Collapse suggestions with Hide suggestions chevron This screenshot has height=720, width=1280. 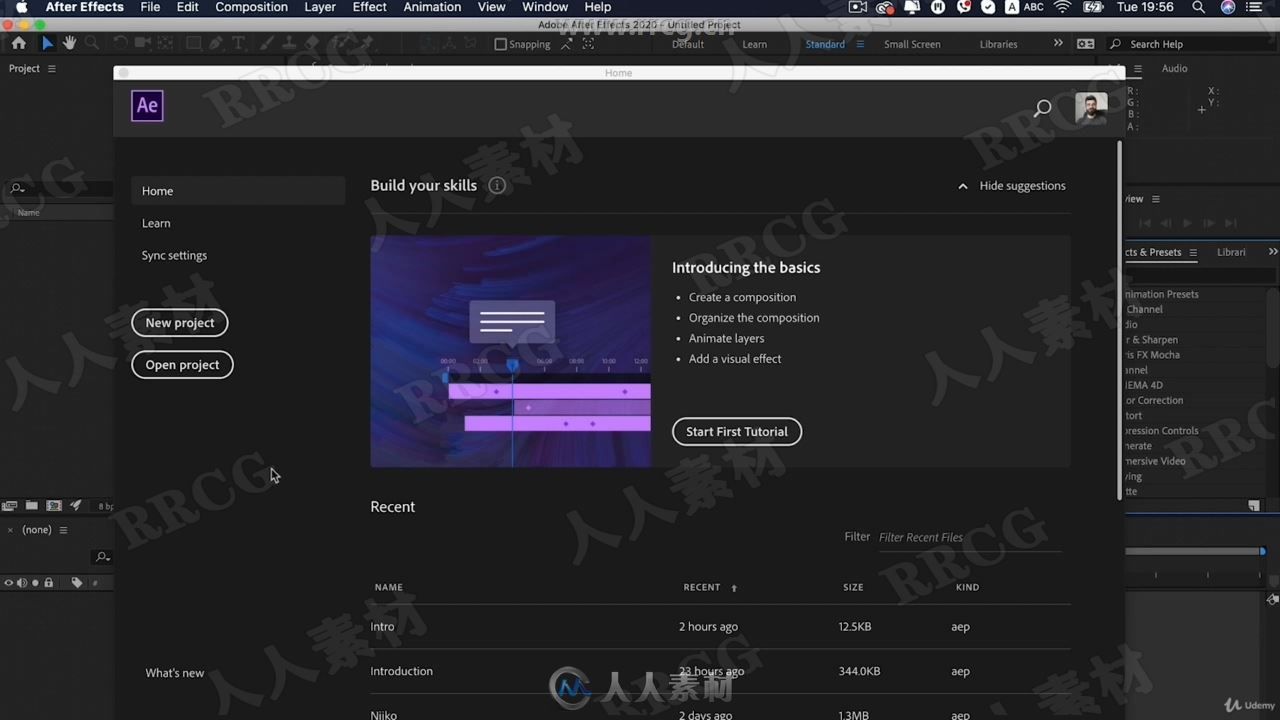pyautogui.click(x=963, y=186)
